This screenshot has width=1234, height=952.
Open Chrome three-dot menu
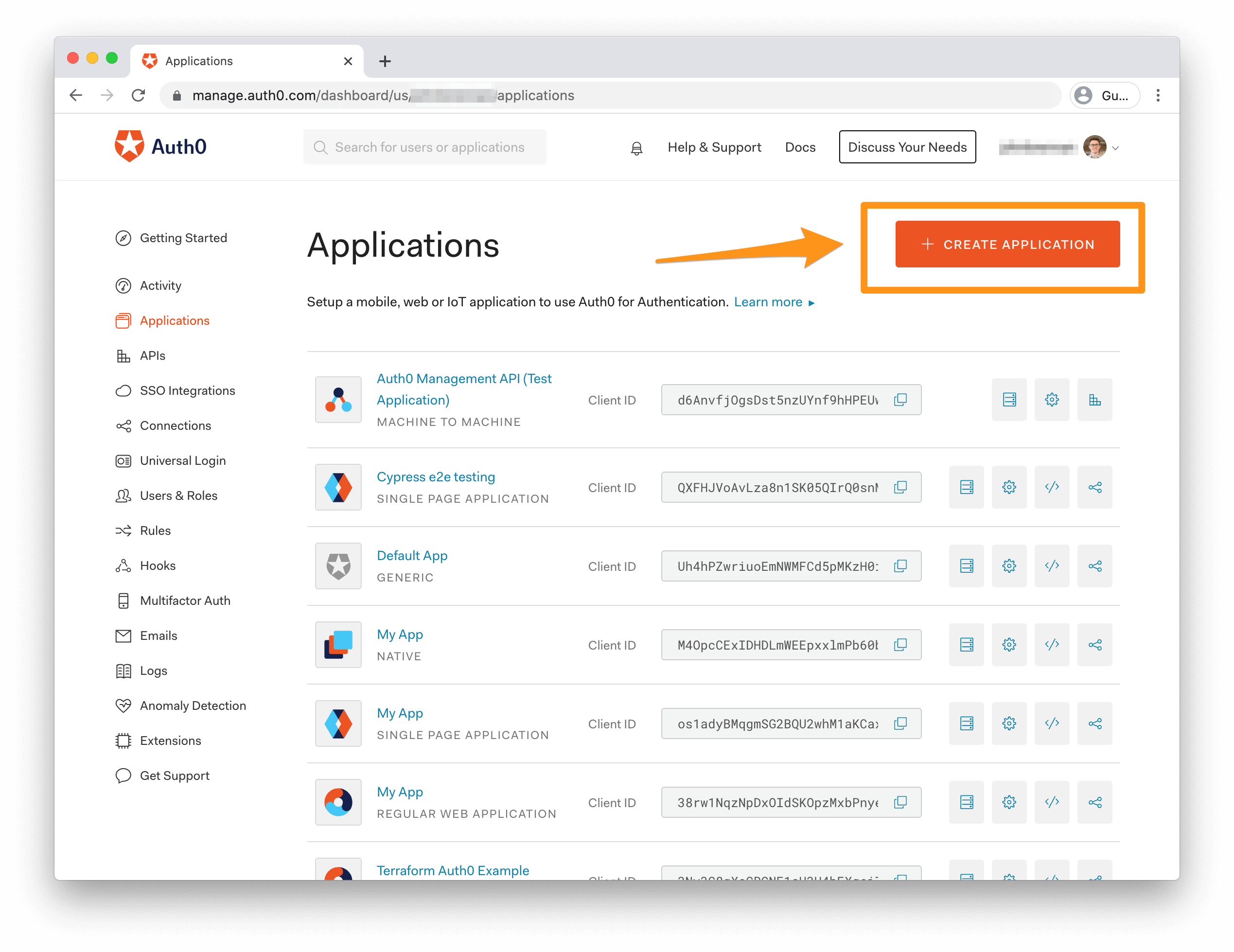tap(1158, 95)
